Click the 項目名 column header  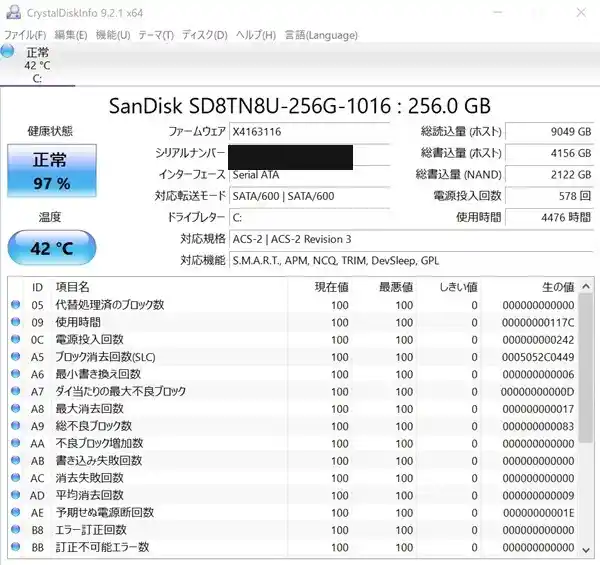point(72,287)
